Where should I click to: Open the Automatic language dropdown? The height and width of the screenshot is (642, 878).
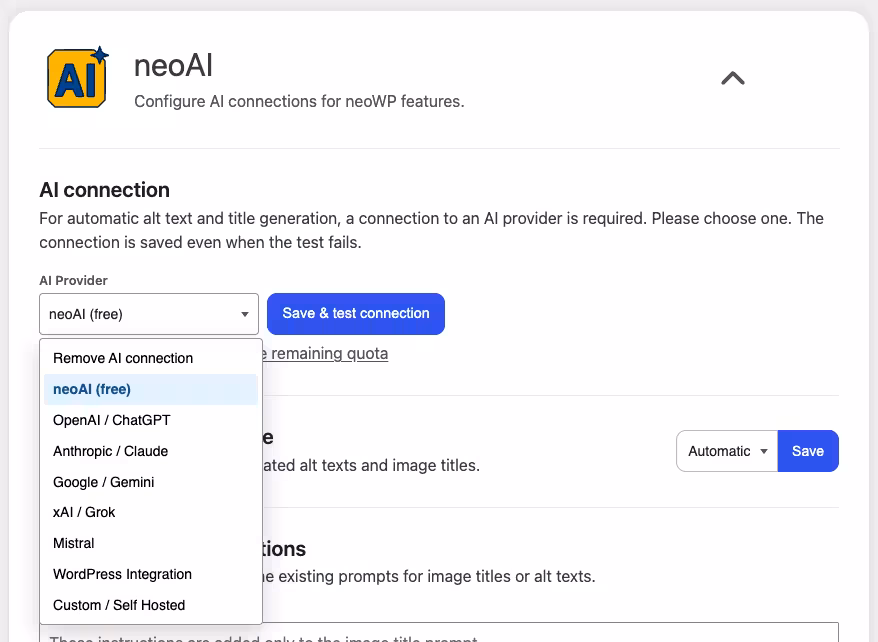tap(727, 451)
